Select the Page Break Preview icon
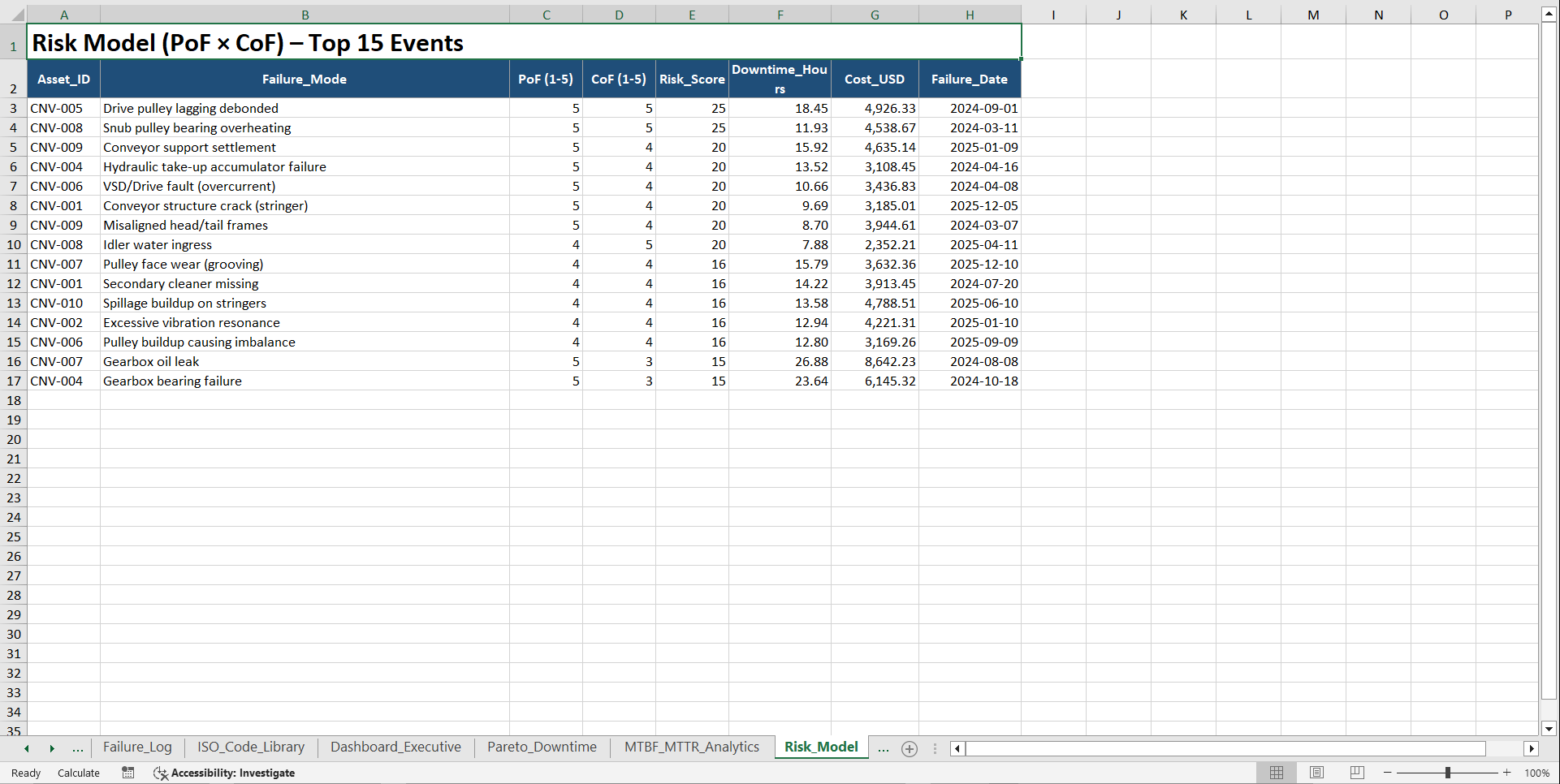The height and width of the screenshot is (784, 1560). coord(1356,773)
